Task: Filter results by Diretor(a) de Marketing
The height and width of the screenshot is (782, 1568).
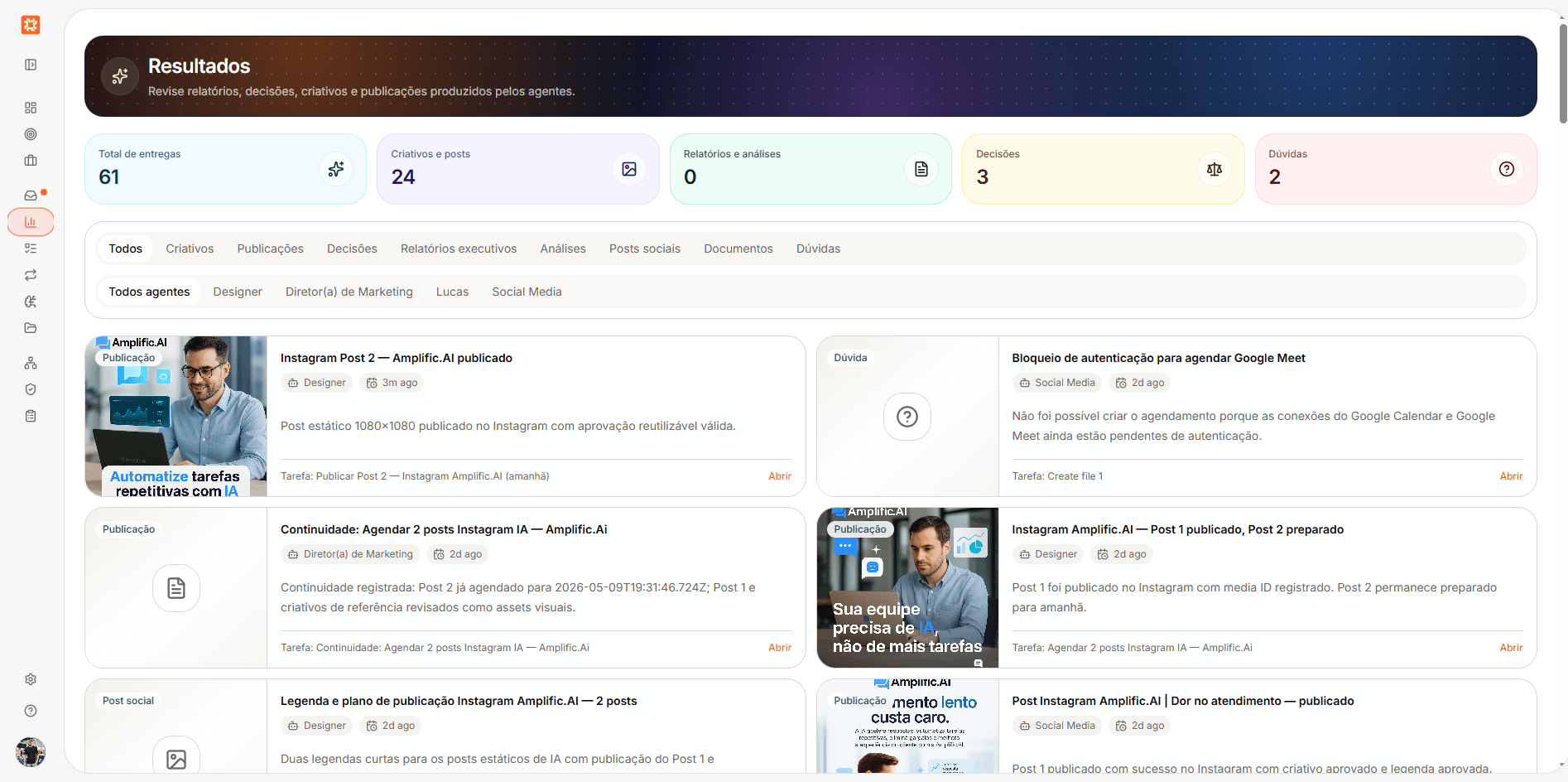Action: (x=349, y=292)
